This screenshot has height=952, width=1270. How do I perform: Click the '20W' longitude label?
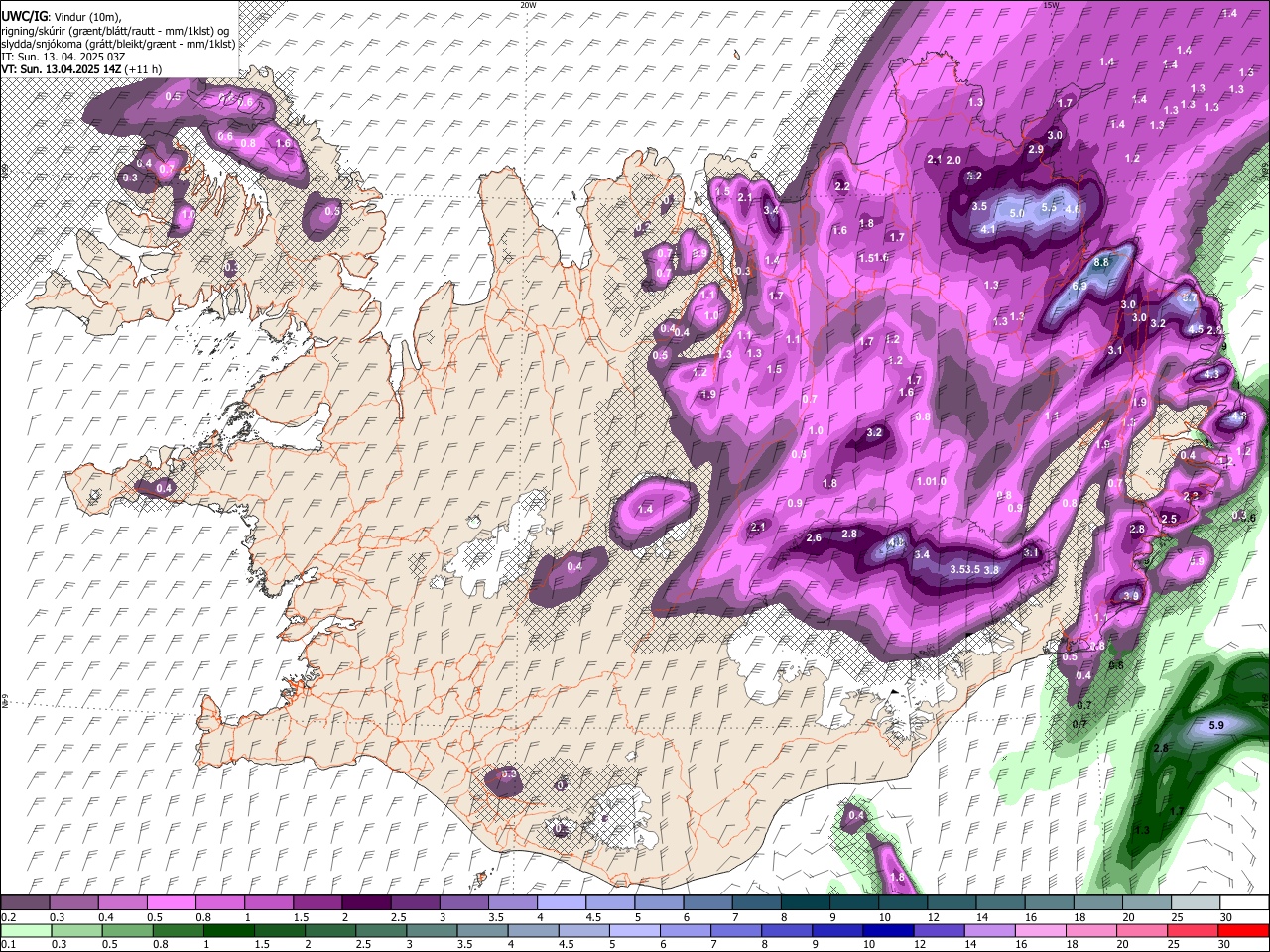click(x=528, y=5)
